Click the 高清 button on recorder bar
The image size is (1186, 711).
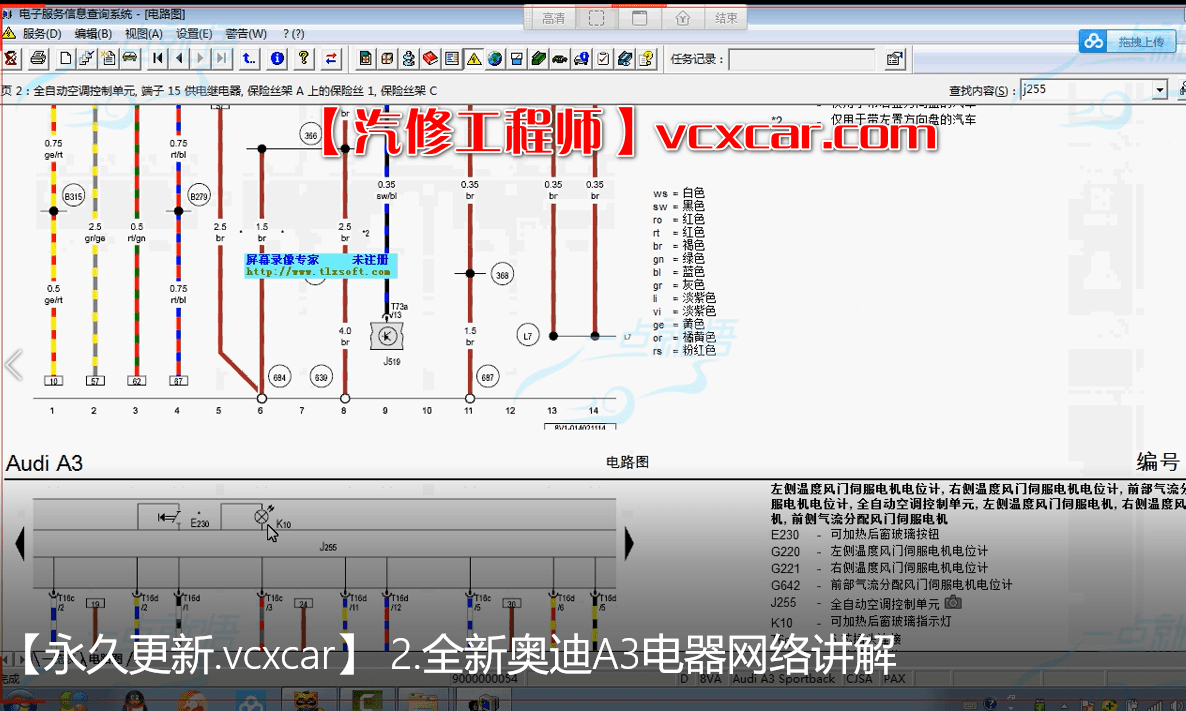(x=553, y=18)
